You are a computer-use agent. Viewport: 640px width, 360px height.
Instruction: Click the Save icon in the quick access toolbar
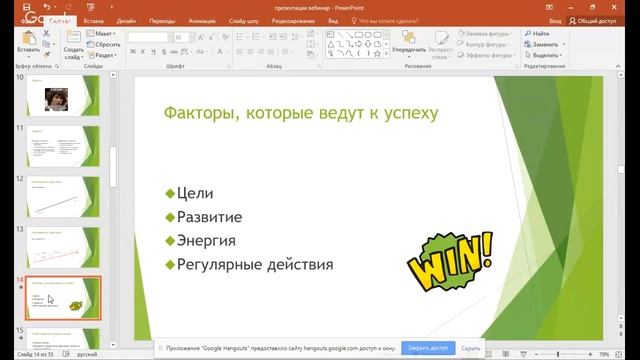[27, 7]
